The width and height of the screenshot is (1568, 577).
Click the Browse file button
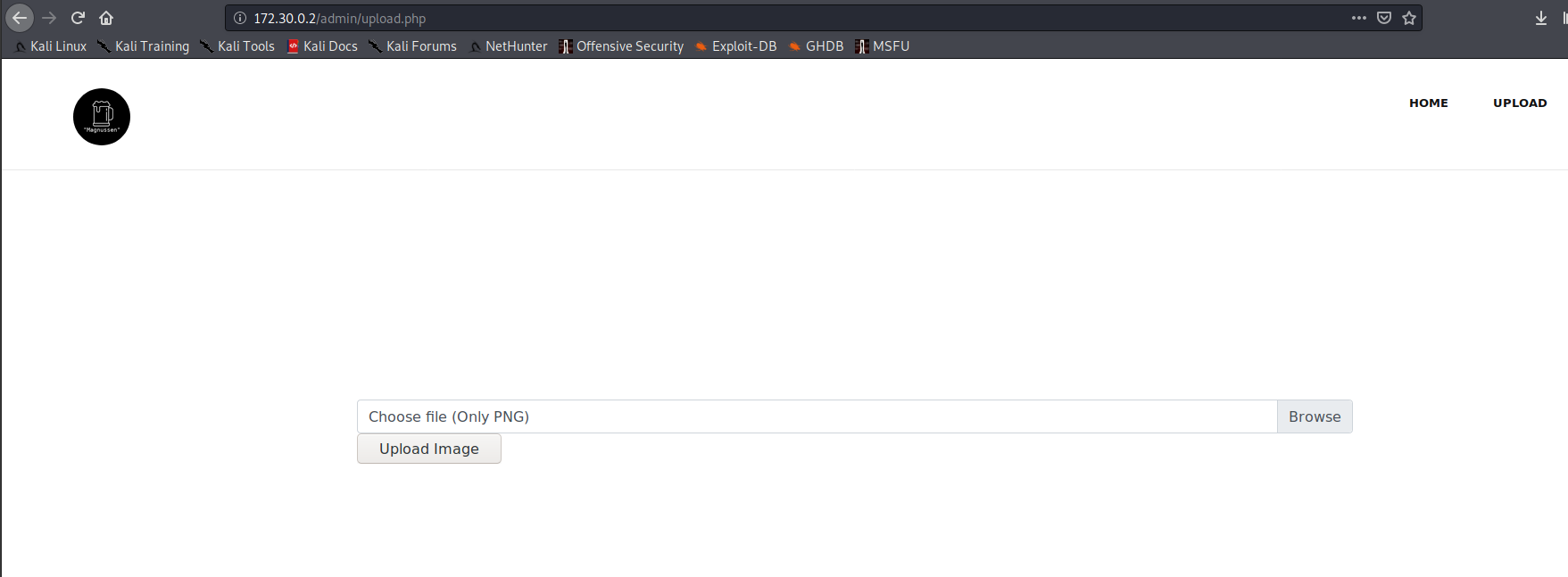click(x=1314, y=416)
